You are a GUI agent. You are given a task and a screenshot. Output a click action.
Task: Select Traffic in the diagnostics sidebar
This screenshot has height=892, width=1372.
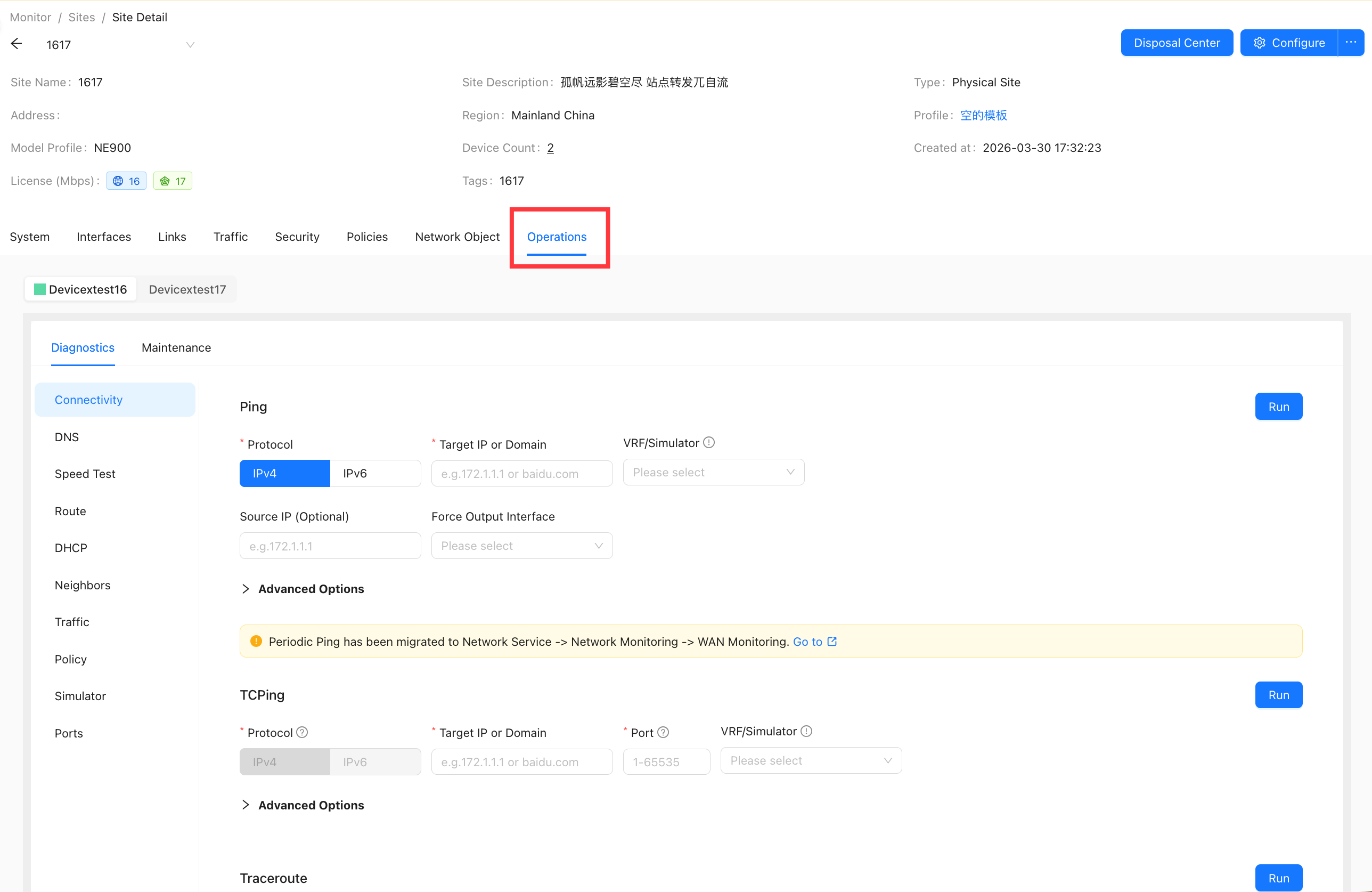point(115,622)
